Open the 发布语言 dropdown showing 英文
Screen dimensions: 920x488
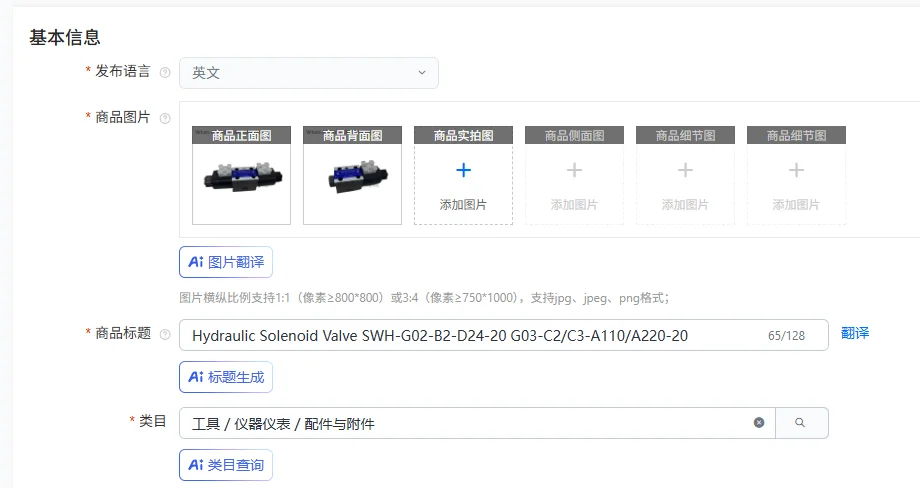(x=309, y=73)
